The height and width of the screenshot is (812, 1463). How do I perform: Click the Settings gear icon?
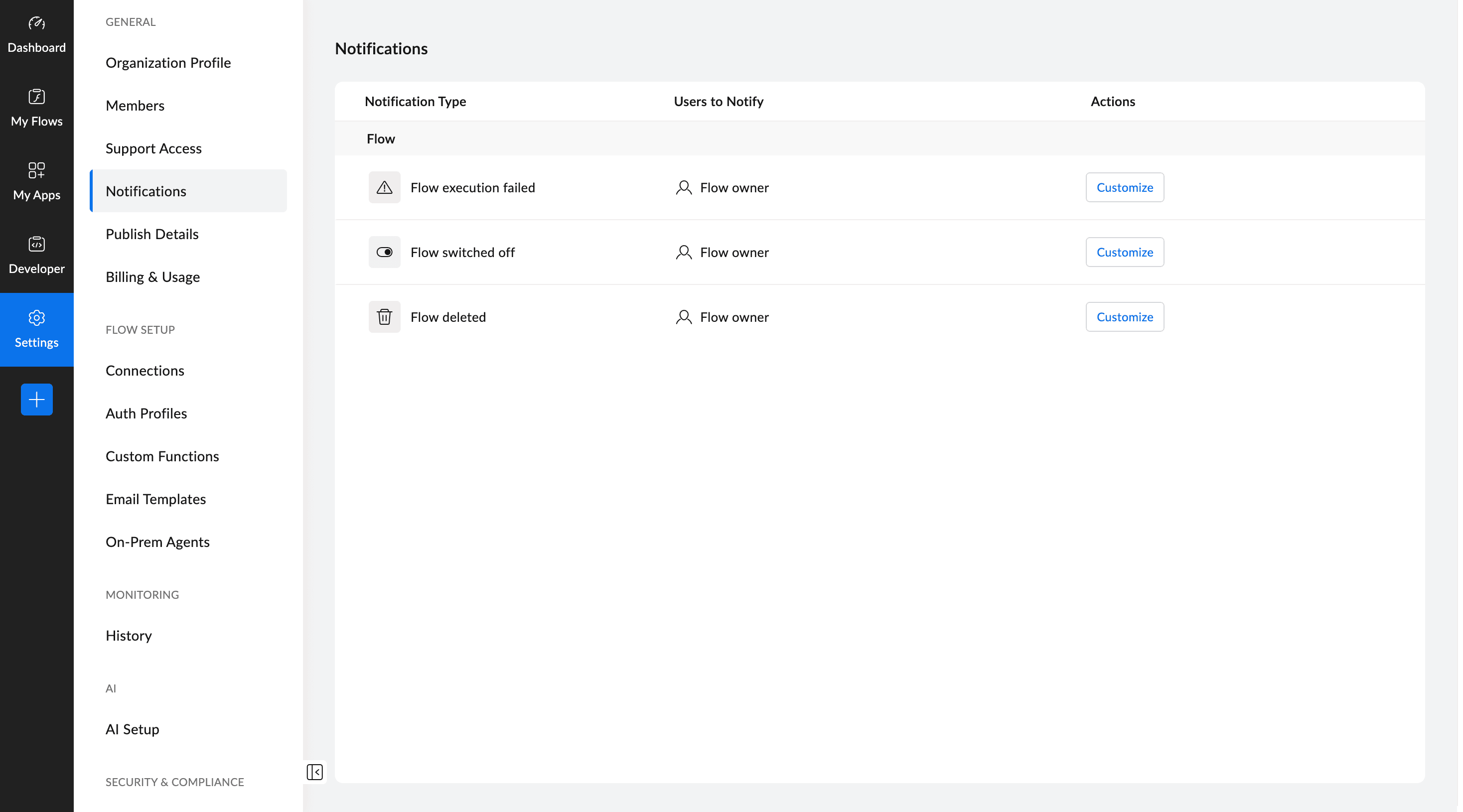(36, 318)
